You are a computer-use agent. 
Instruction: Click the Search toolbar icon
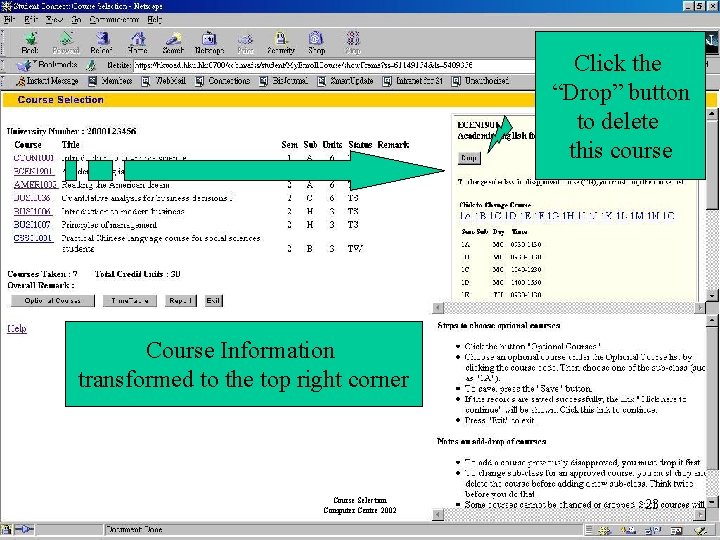(x=173, y=43)
